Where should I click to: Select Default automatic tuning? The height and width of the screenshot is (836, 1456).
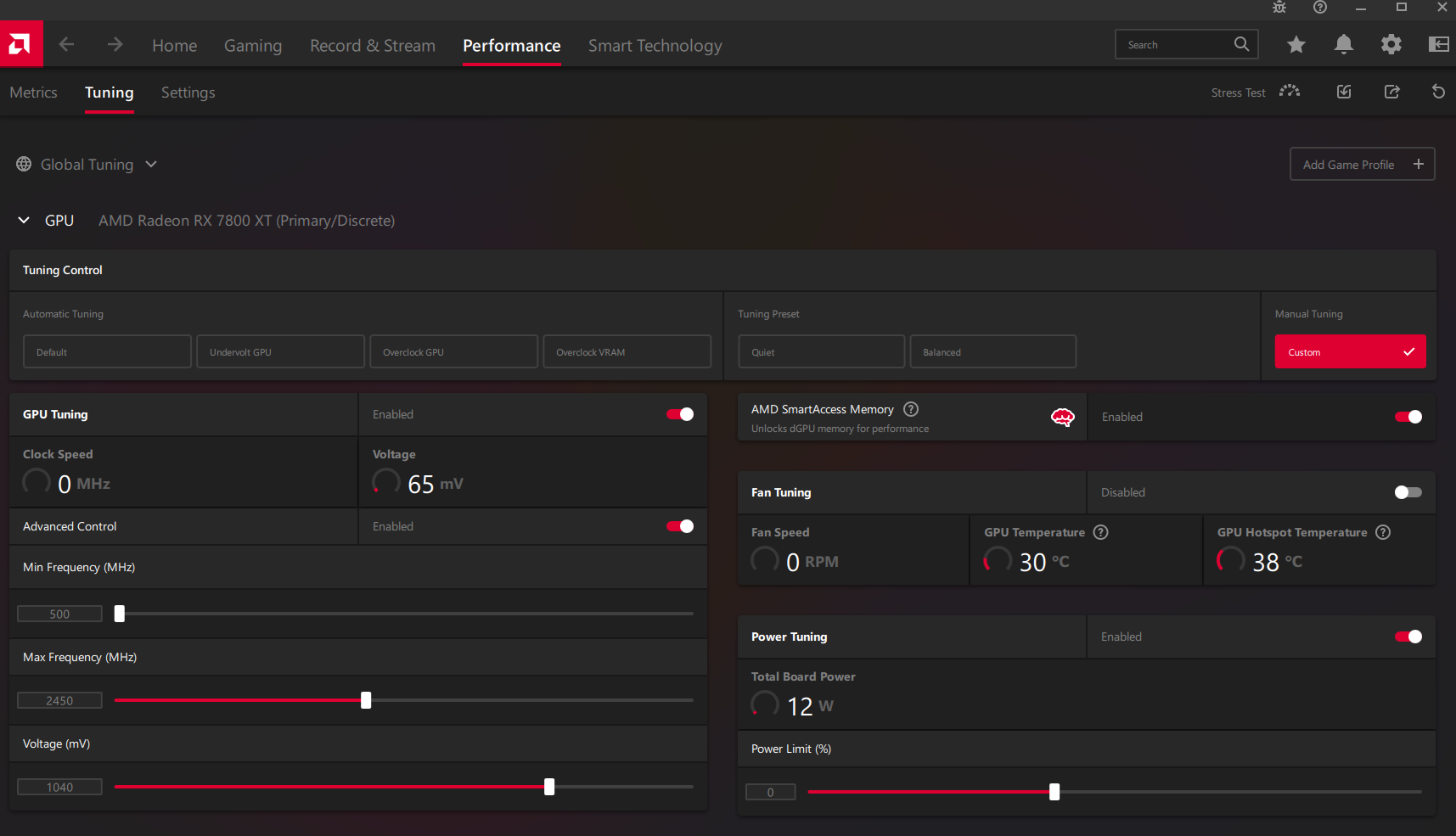[107, 351]
